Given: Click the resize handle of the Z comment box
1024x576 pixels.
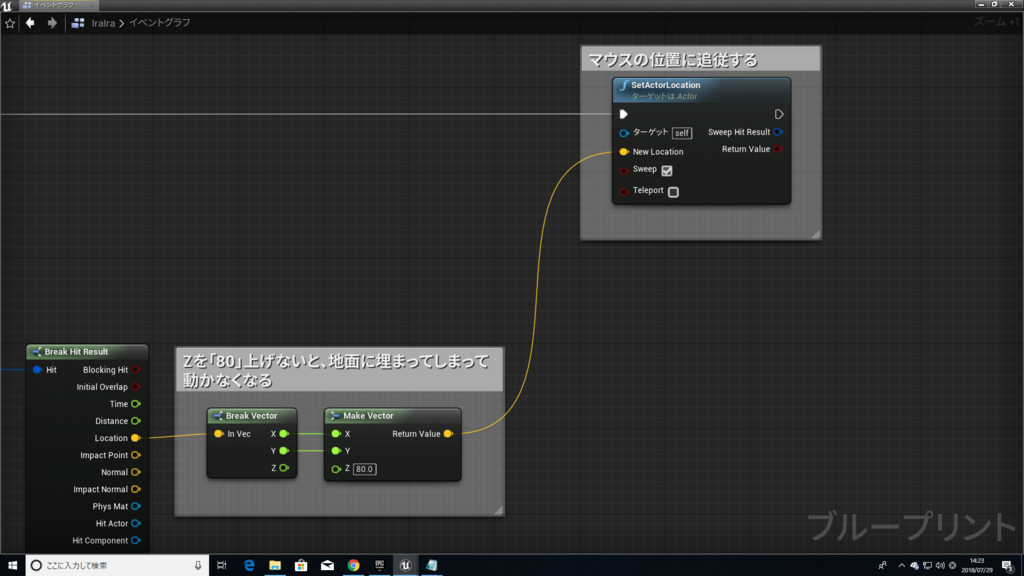Looking at the screenshot, I should 498,510.
